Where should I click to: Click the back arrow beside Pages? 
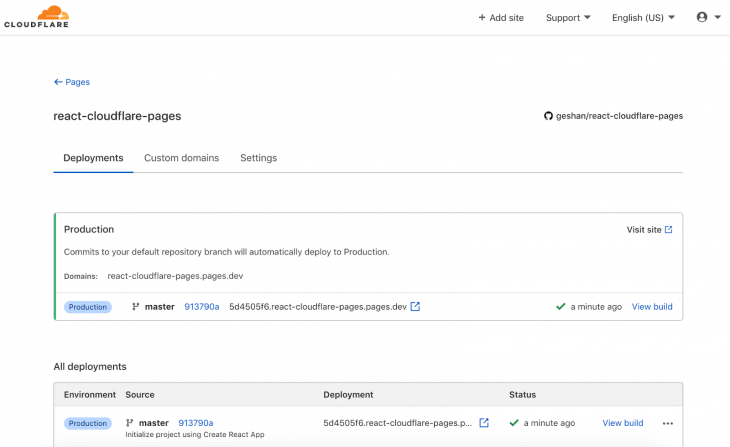click(x=58, y=82)
